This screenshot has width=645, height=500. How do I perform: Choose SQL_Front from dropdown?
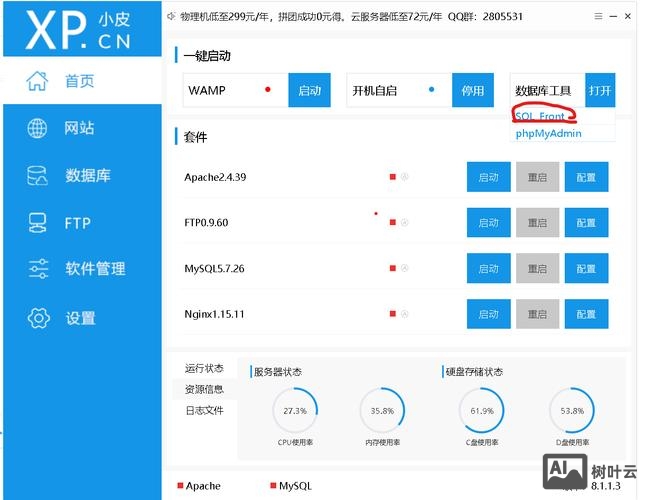click(x=540, y=116)
